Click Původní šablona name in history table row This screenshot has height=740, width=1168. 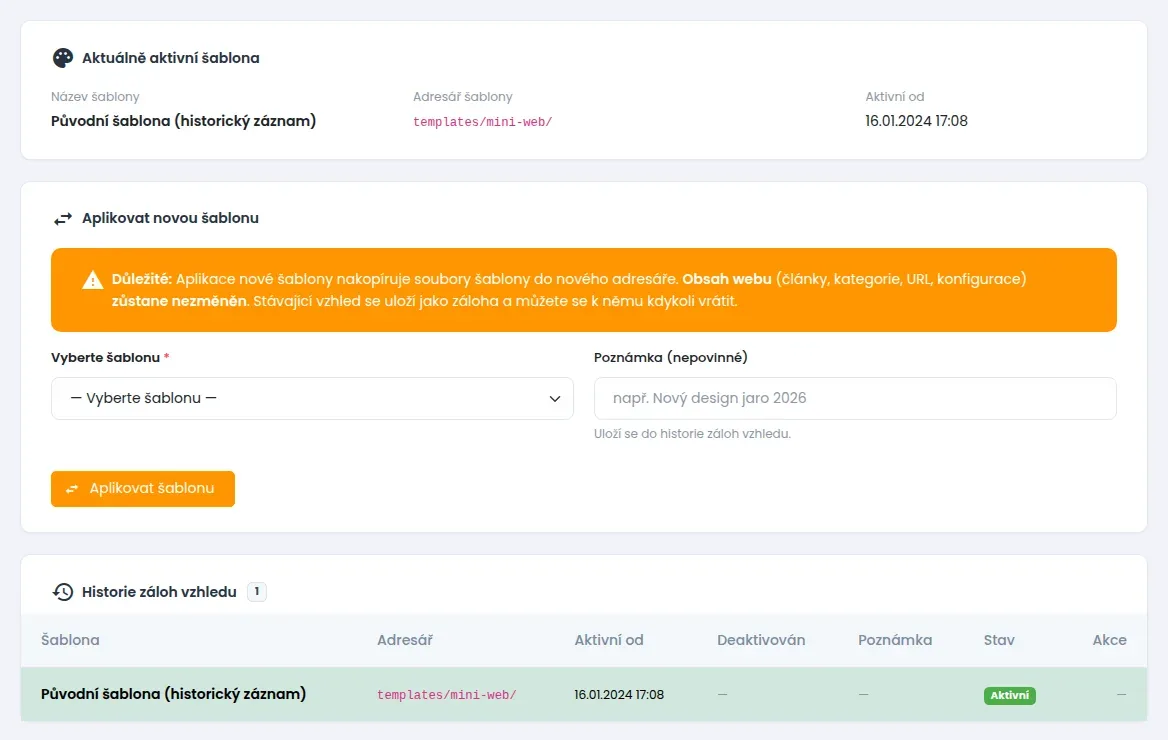pyautogui.click(x=174, y=694)
